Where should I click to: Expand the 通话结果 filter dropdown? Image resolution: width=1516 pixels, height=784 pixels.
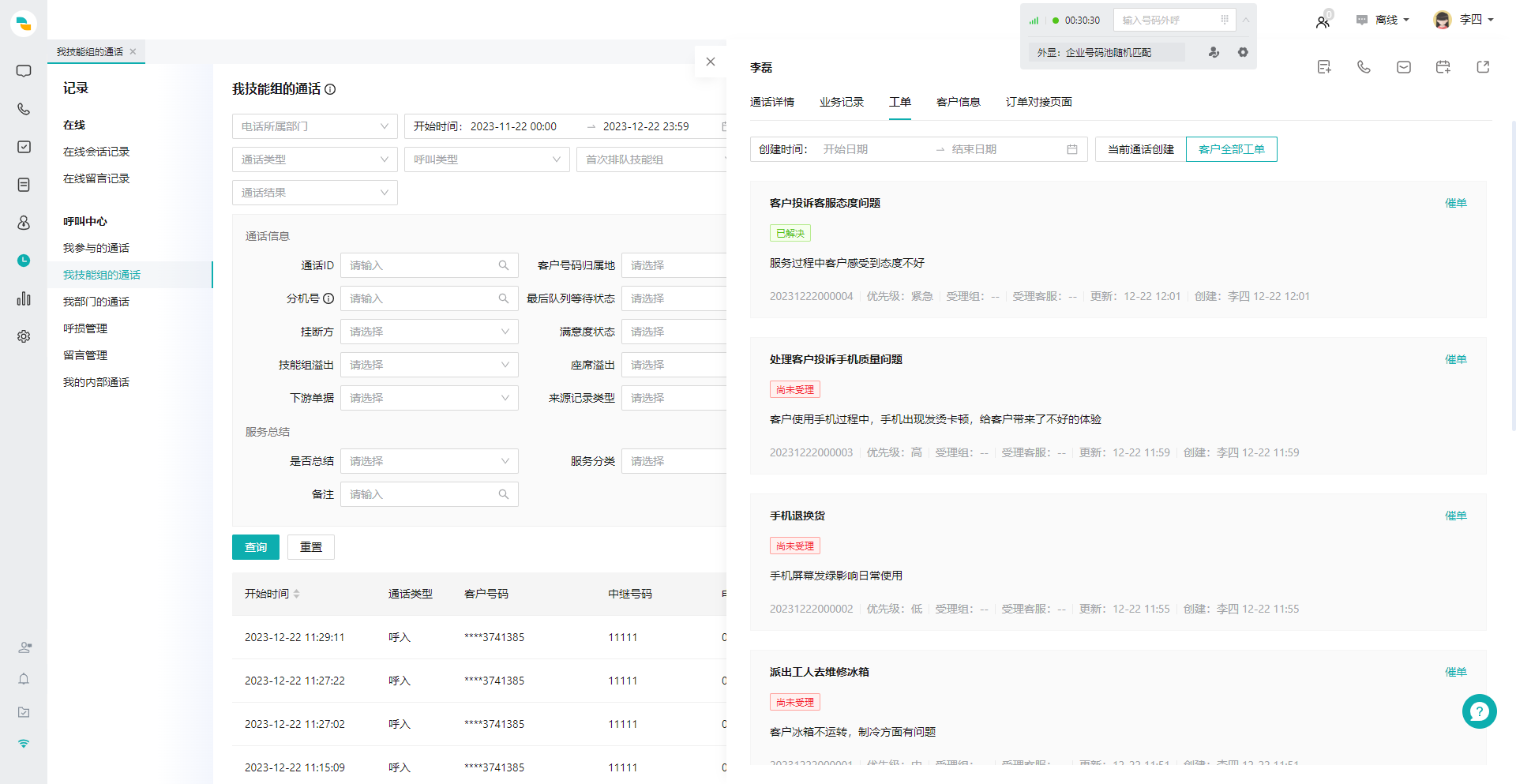pos(315,193)
